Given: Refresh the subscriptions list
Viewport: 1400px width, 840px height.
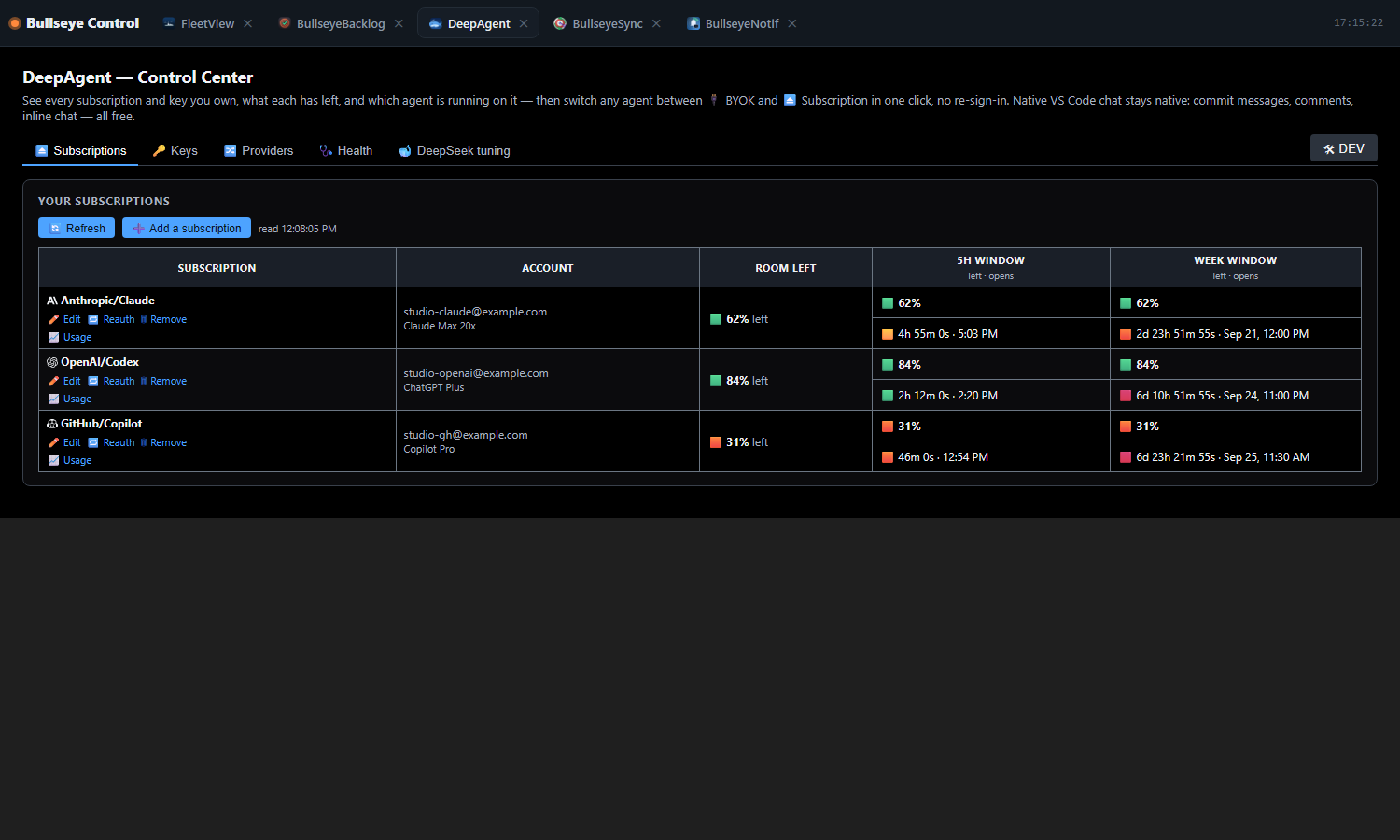Looking at the screenshot, I should [x=77, y=228].
